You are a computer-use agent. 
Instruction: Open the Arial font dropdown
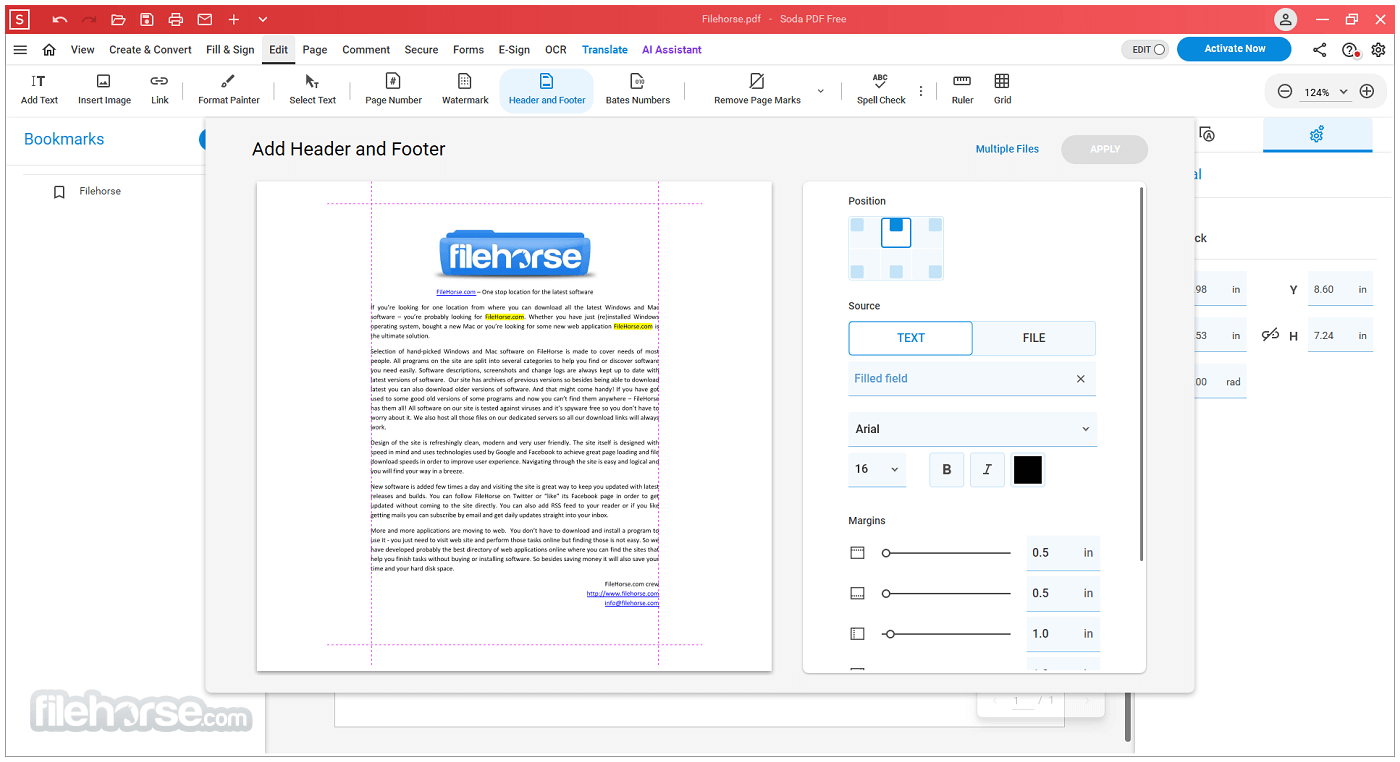click(x=972, y=429)
